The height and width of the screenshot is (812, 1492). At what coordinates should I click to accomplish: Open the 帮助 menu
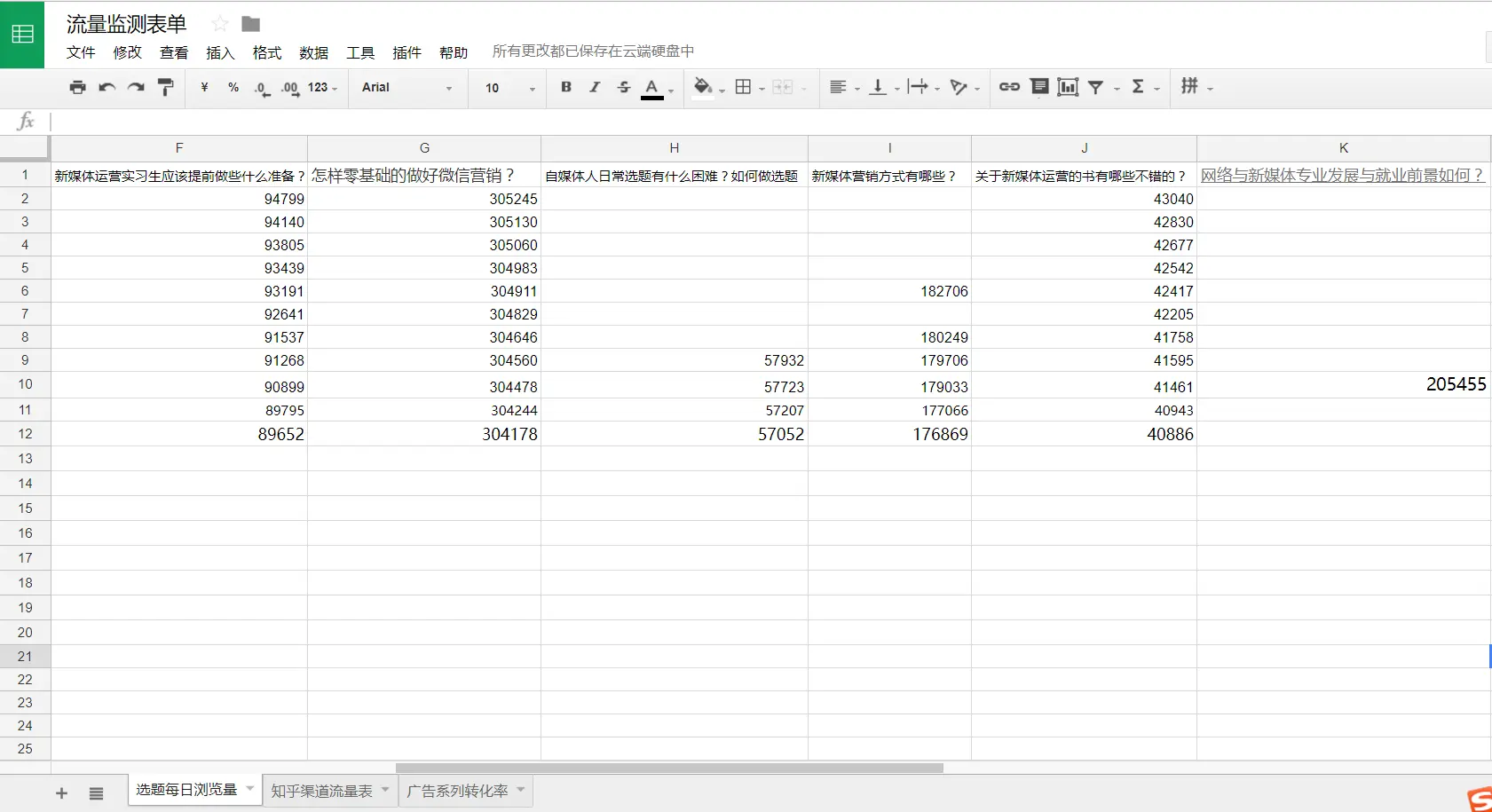tap(454, 52)
